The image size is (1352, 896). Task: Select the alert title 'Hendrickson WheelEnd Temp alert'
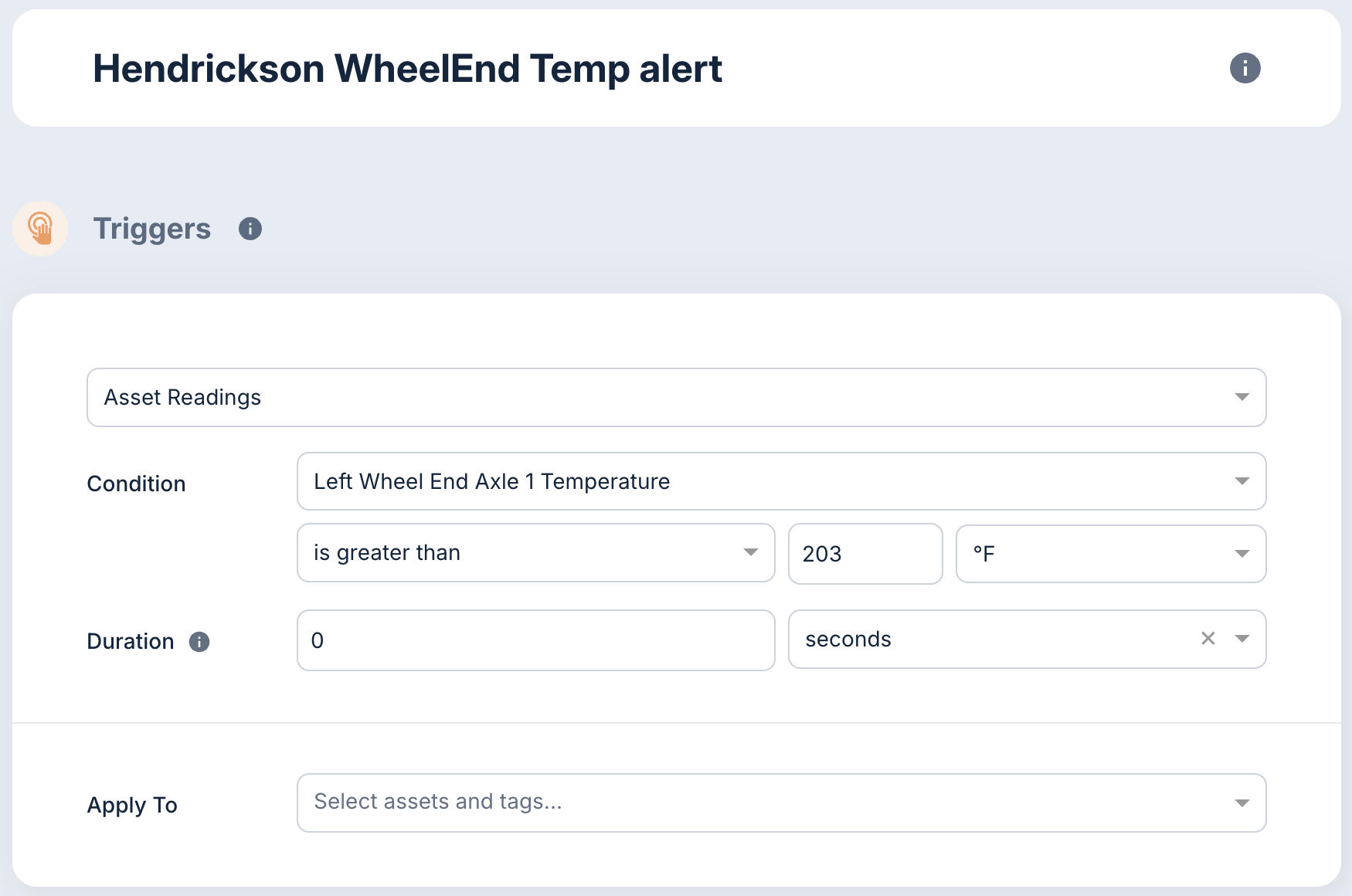[407, 68]
